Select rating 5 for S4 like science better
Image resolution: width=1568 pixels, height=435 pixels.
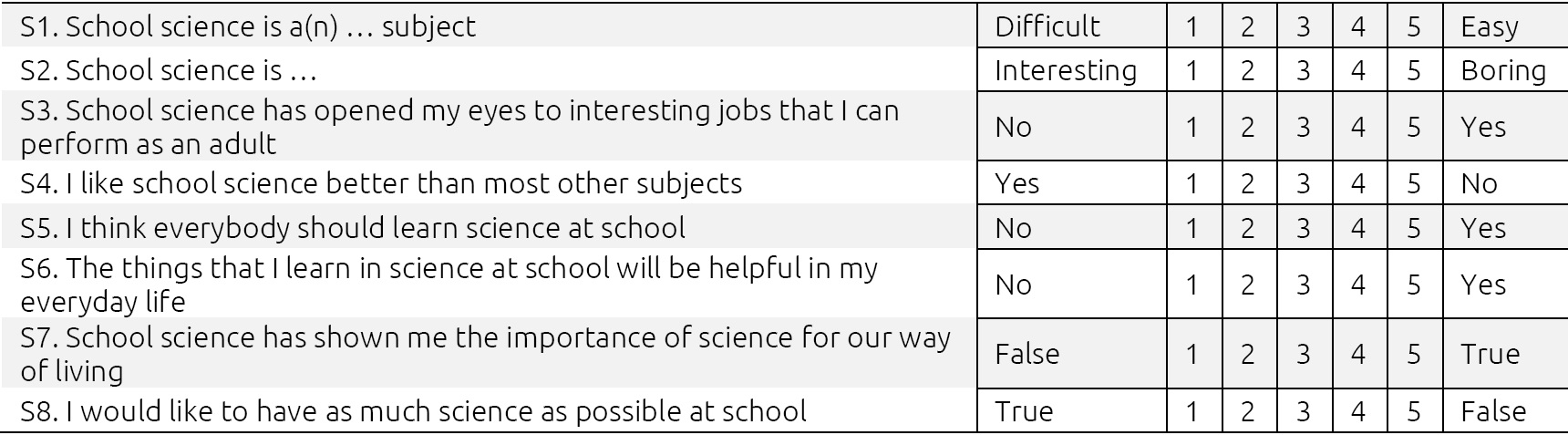[x=1414, y=183]
